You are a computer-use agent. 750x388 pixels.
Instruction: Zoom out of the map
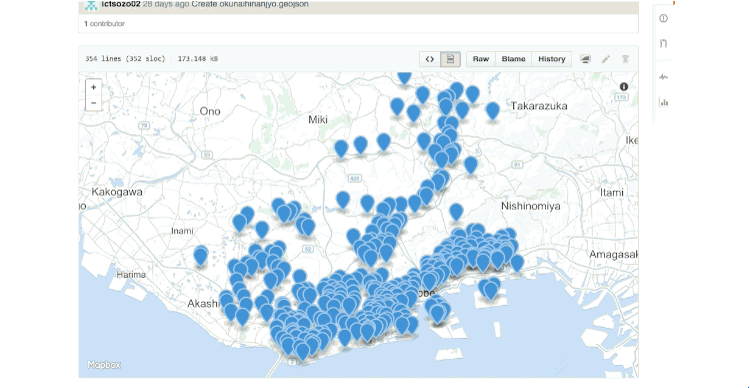point(94,103)
